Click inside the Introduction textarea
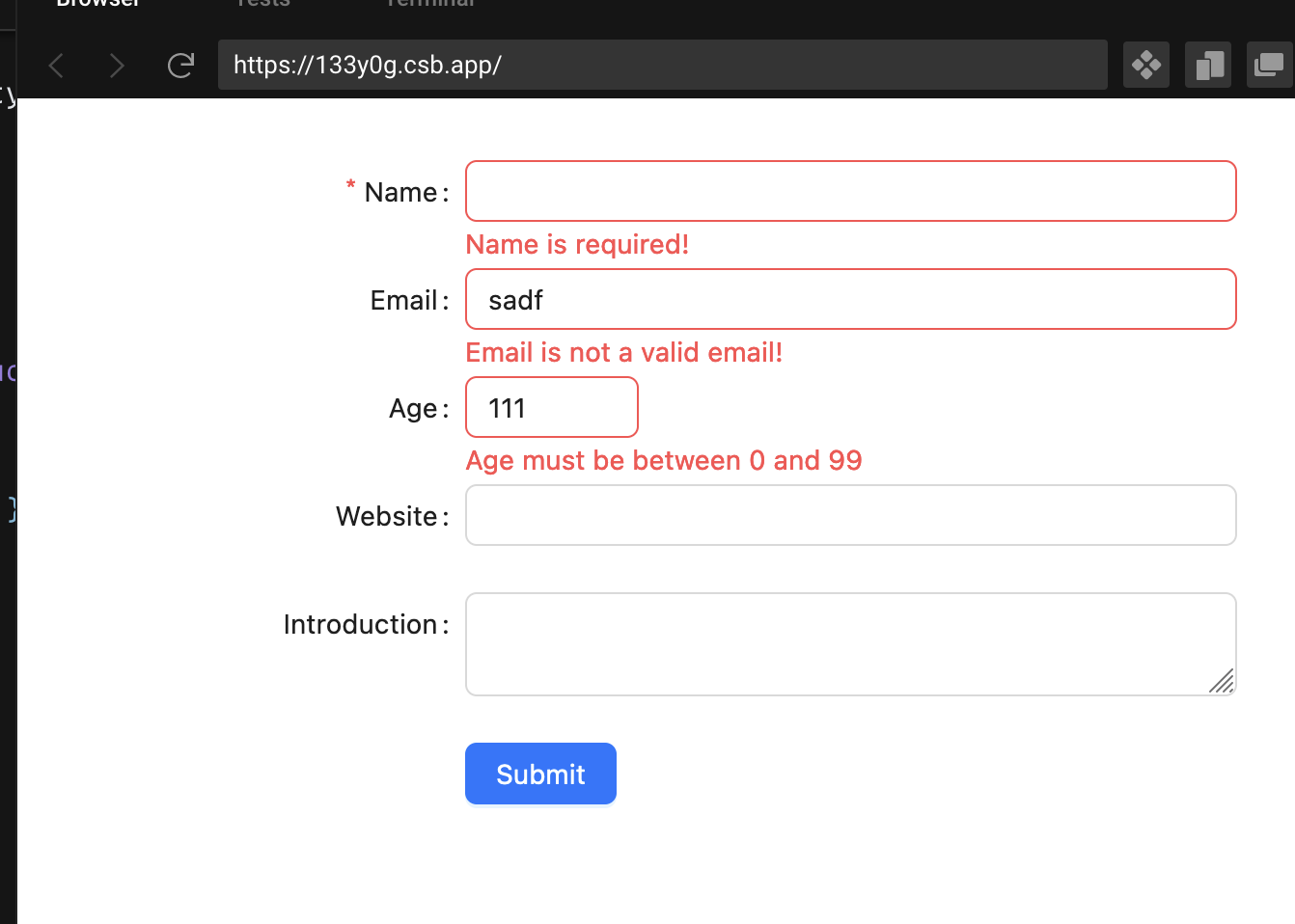Image resolution: width=1295 pixels, height=924 pixels. point(849,644)
